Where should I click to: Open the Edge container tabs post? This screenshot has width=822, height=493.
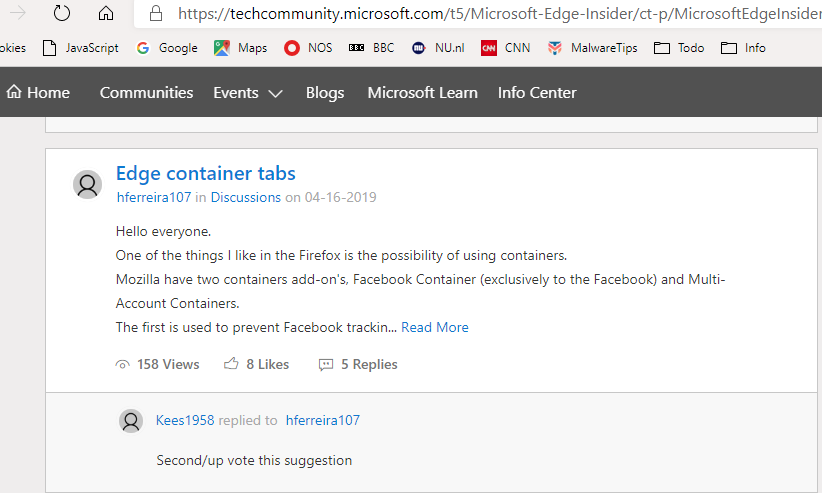[206, 173]
